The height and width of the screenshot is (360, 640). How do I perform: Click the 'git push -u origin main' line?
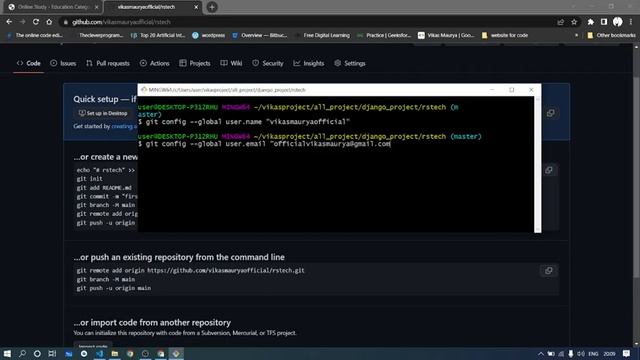click(x=113, y=288)
